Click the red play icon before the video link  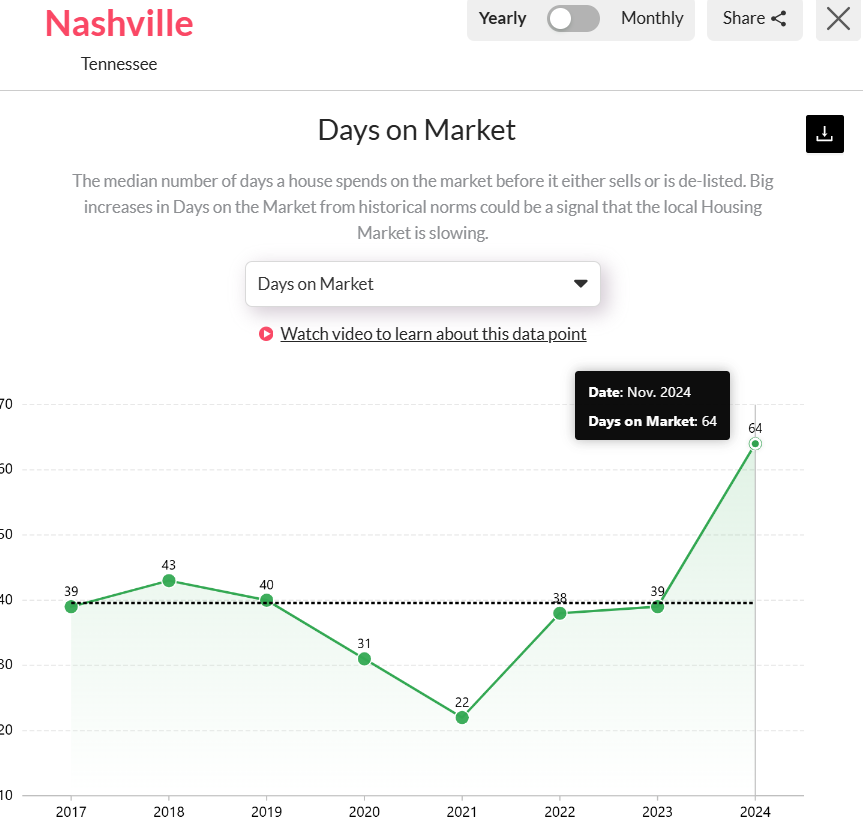click(x=266, y=333)
